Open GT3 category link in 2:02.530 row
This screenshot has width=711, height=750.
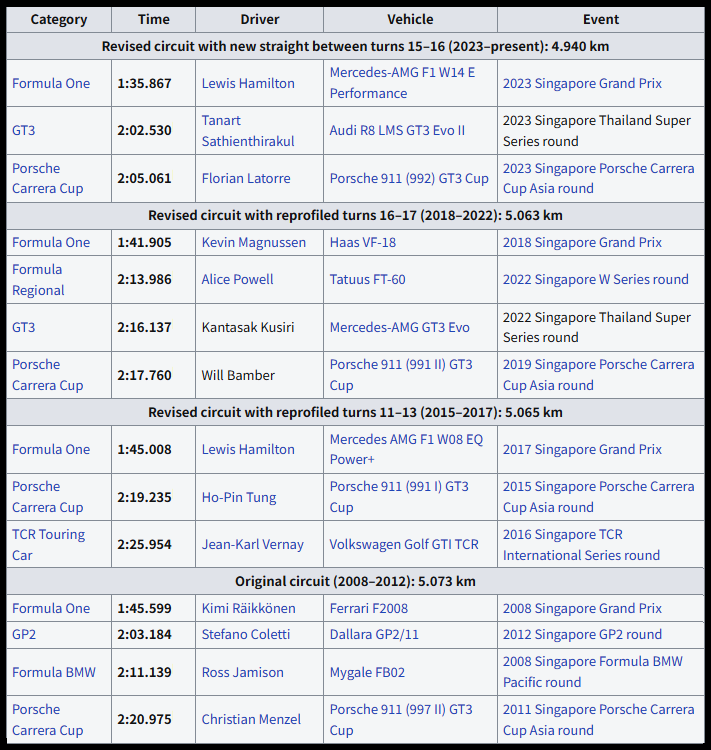[x=23, y=130]
